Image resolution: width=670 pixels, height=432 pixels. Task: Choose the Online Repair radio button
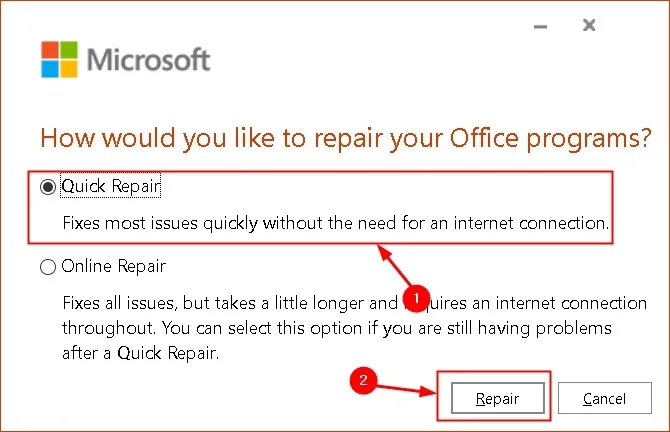point(47,267)
